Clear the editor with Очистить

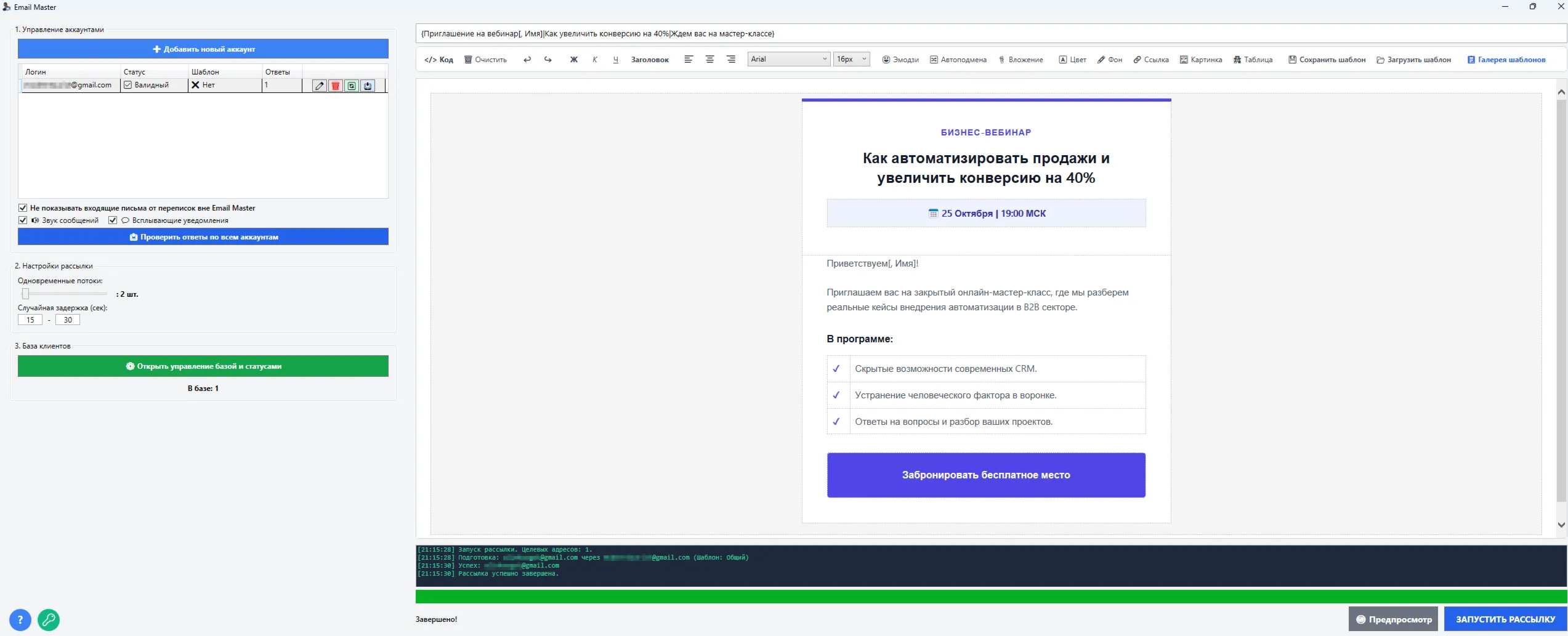pyautogui.click(x=485, y=60)
